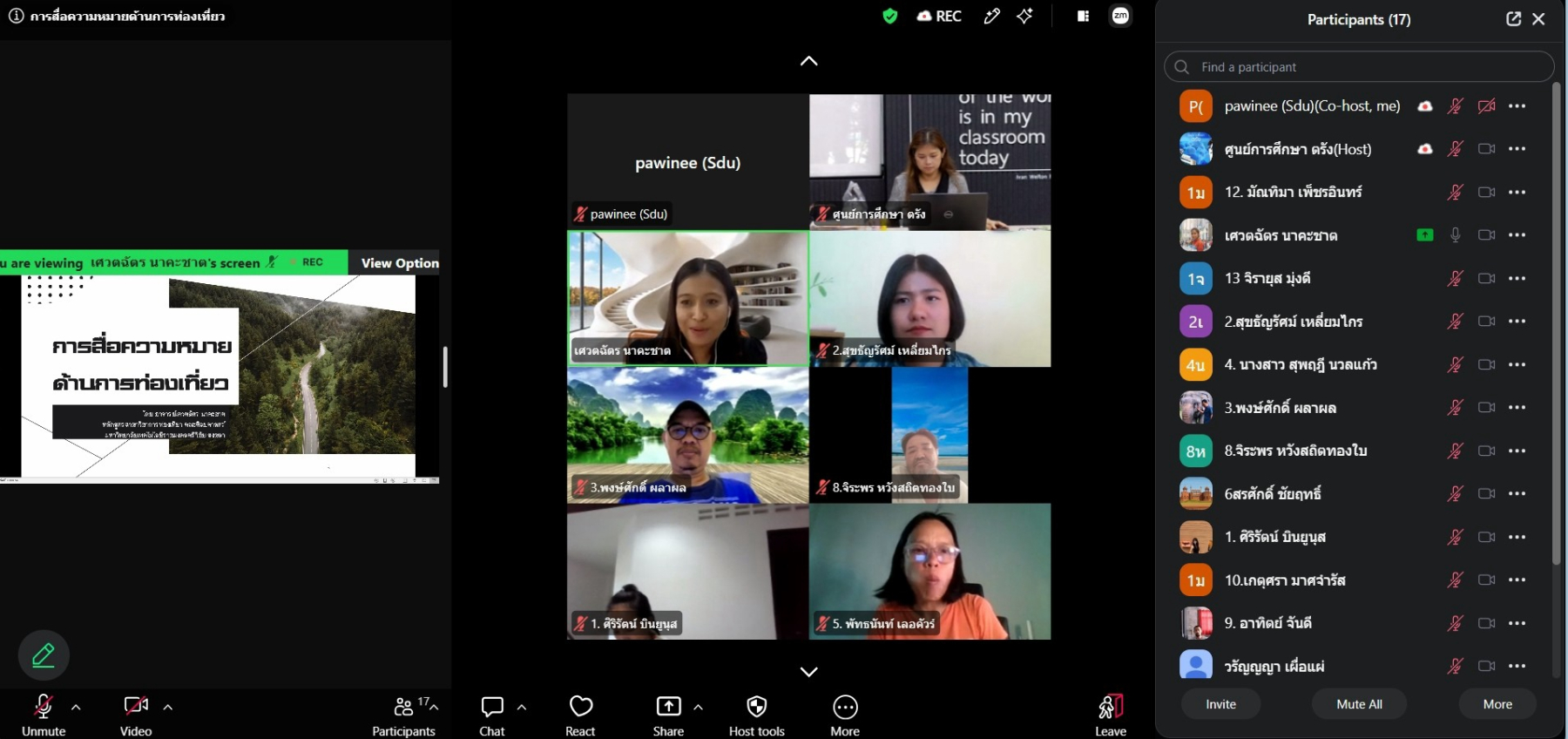Screen dimensions: 1568x739
Task: Change the gallery view layout icon
Action: point(1083,16)
